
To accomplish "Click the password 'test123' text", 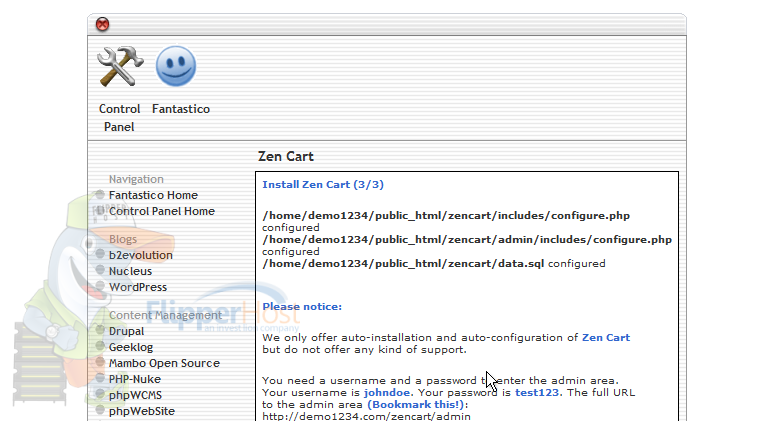I will [x=536, y=392].
